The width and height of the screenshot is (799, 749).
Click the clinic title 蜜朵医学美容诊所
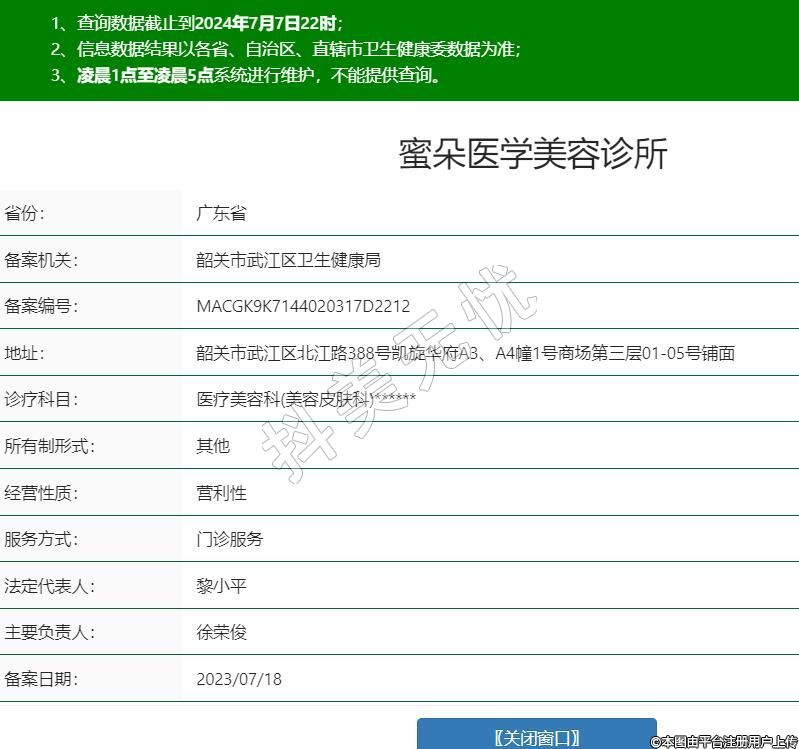tap(532, 154)
